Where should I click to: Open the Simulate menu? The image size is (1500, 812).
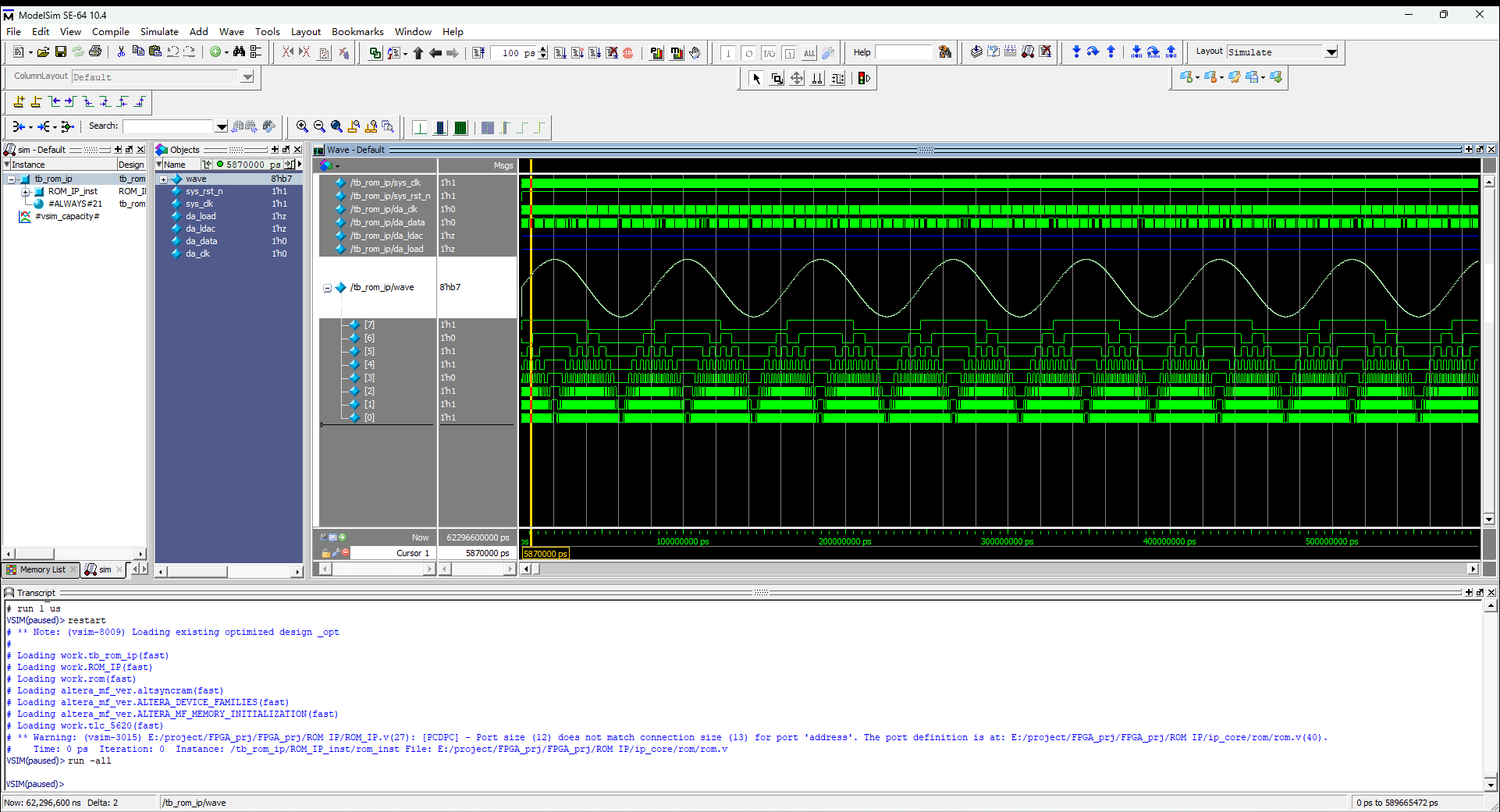pos(159,32)
